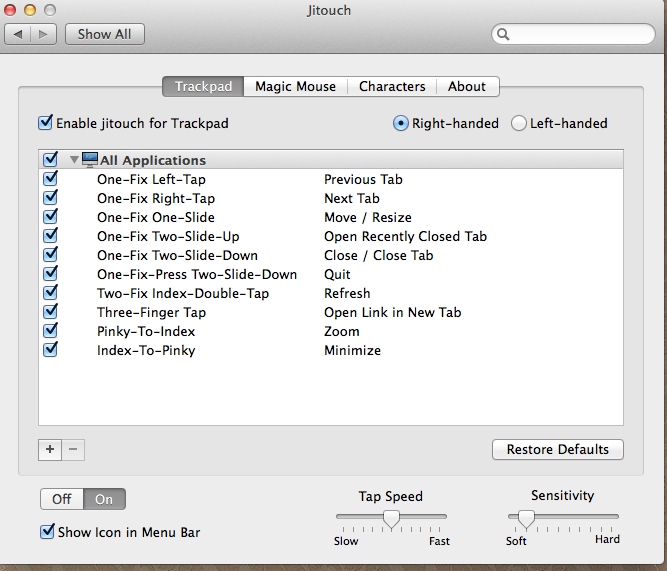This screenshot has width=667, height=571.
Task: Select the All Applications group row
Action: click(331, 160)
